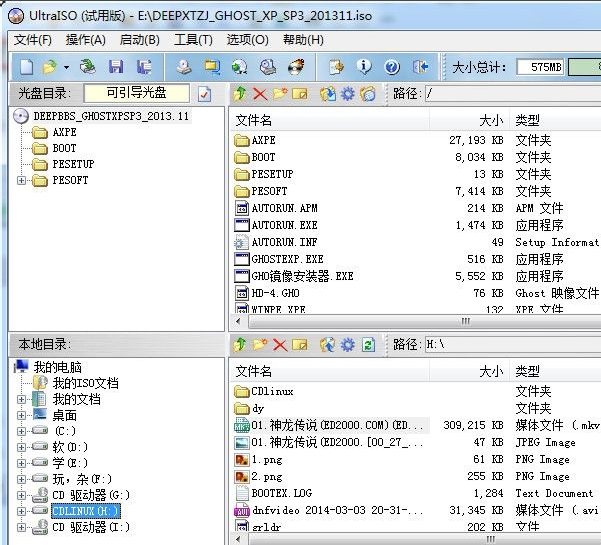
Task: Click the Help question mark icon
Action: 392,67
